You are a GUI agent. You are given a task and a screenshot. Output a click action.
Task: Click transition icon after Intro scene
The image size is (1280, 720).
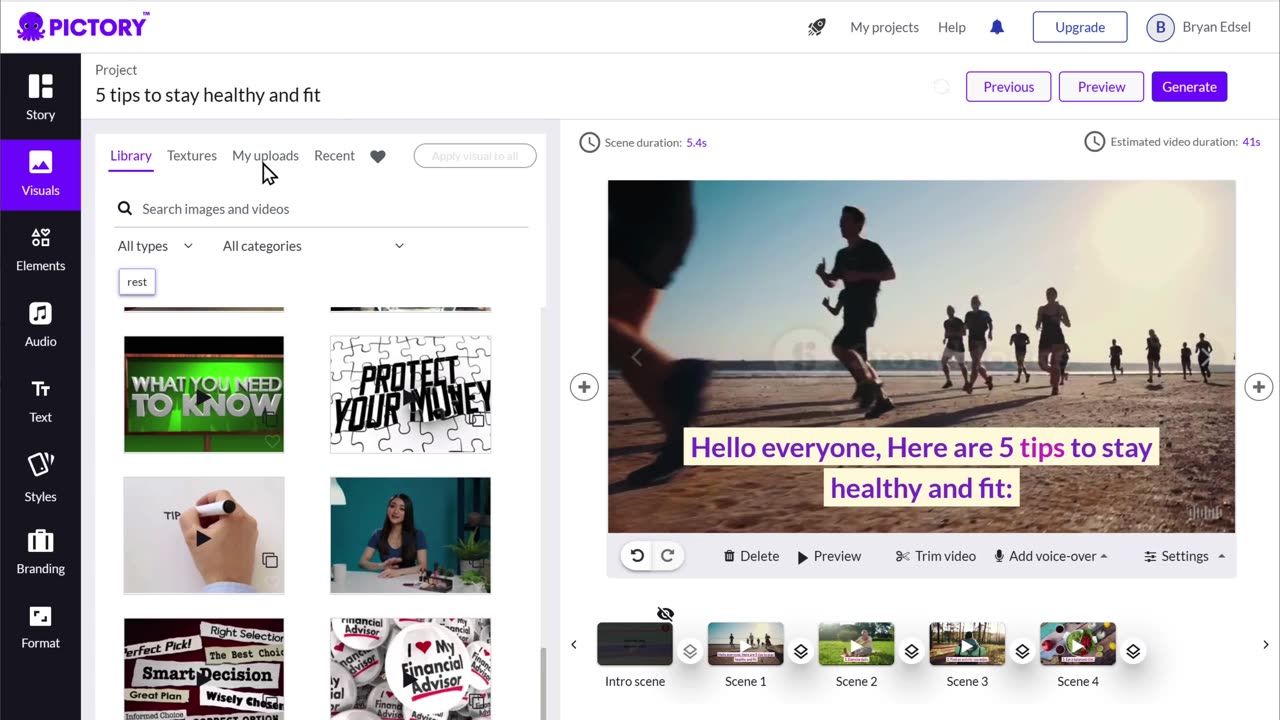coord(690,651)
